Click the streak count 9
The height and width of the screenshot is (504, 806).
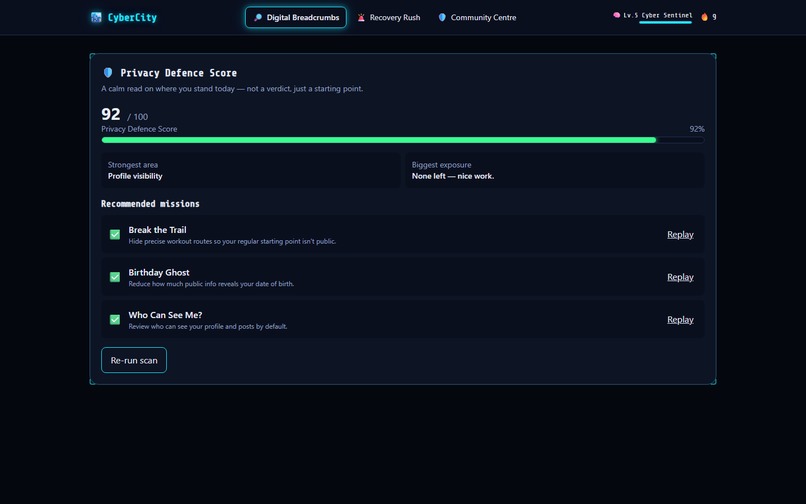point(714,17)
